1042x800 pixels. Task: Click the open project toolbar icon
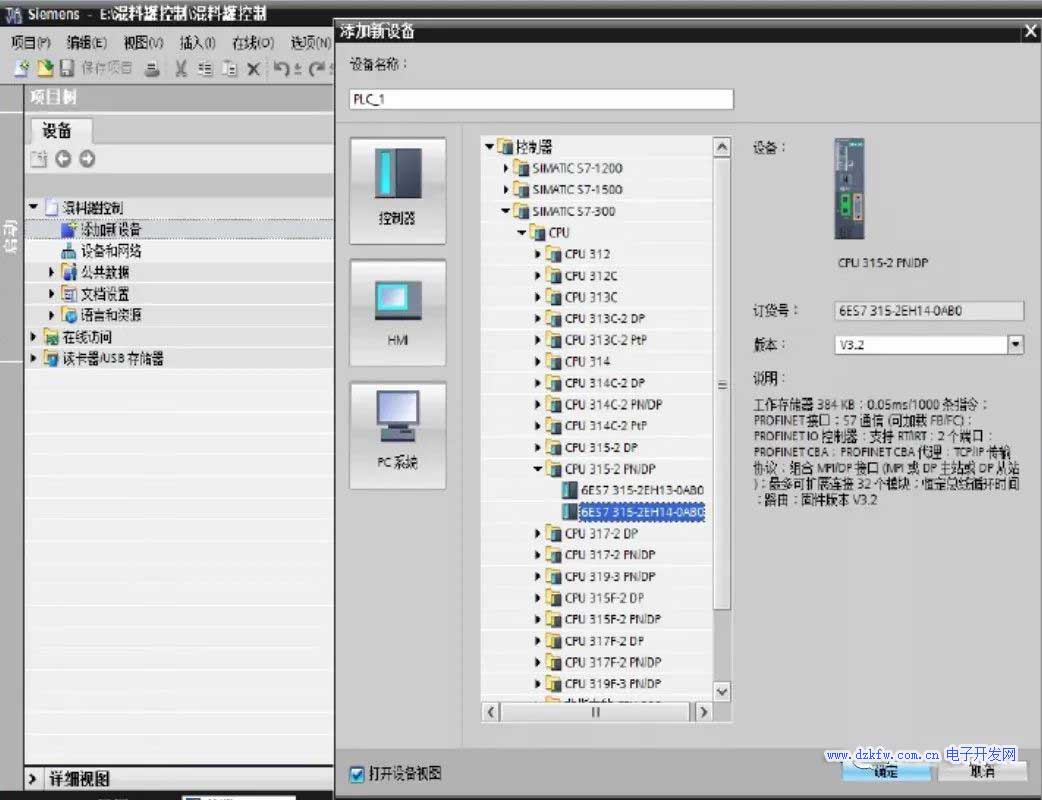(45, 68)
